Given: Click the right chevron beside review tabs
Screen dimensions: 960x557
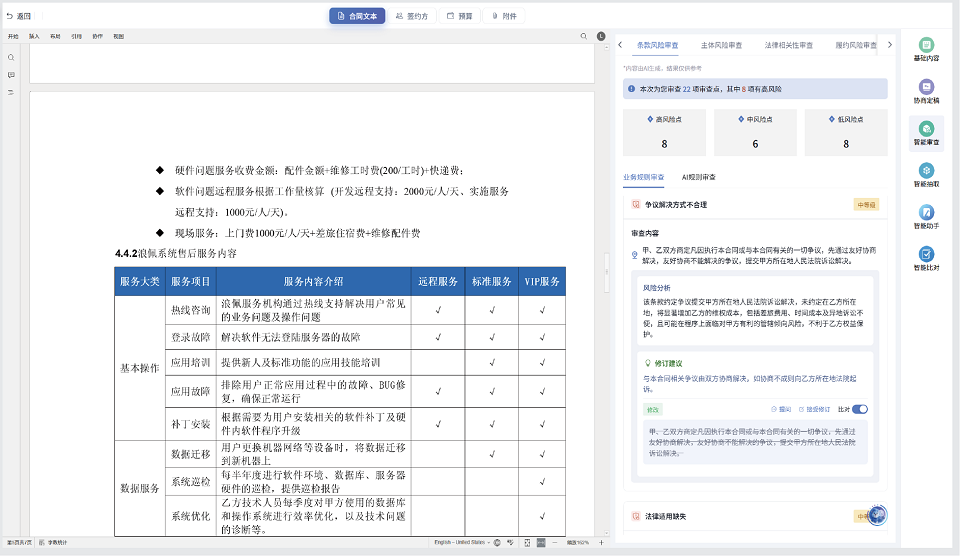Looking at the screenshot, I should click(x=890, y=45).
